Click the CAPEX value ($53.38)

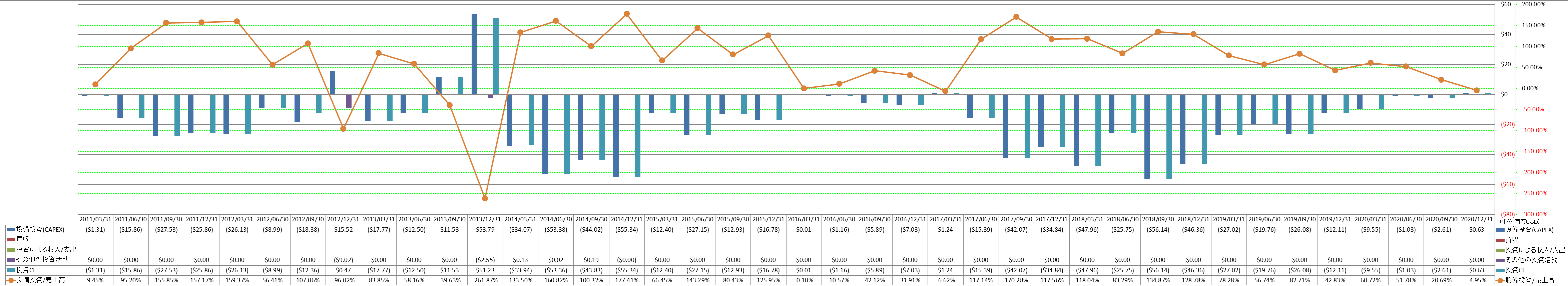click(x=556, y=230)
